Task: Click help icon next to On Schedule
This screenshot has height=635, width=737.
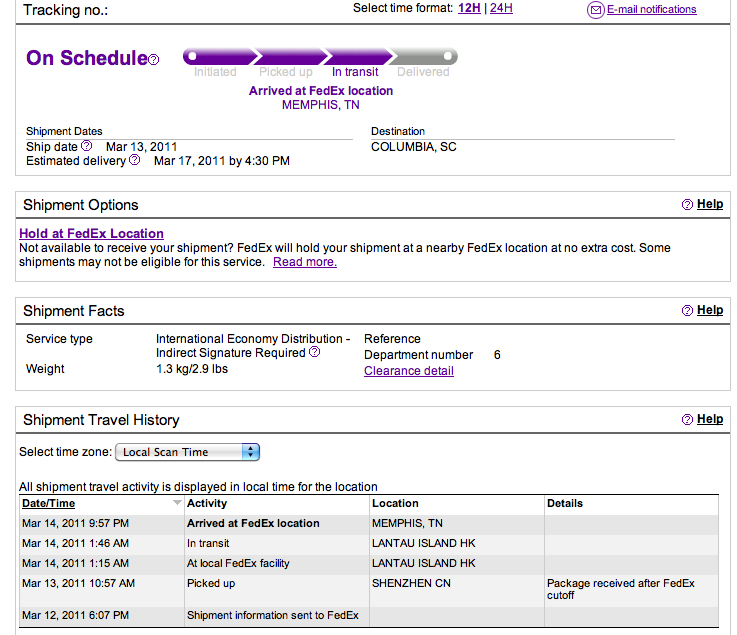Action: point(154,60)
